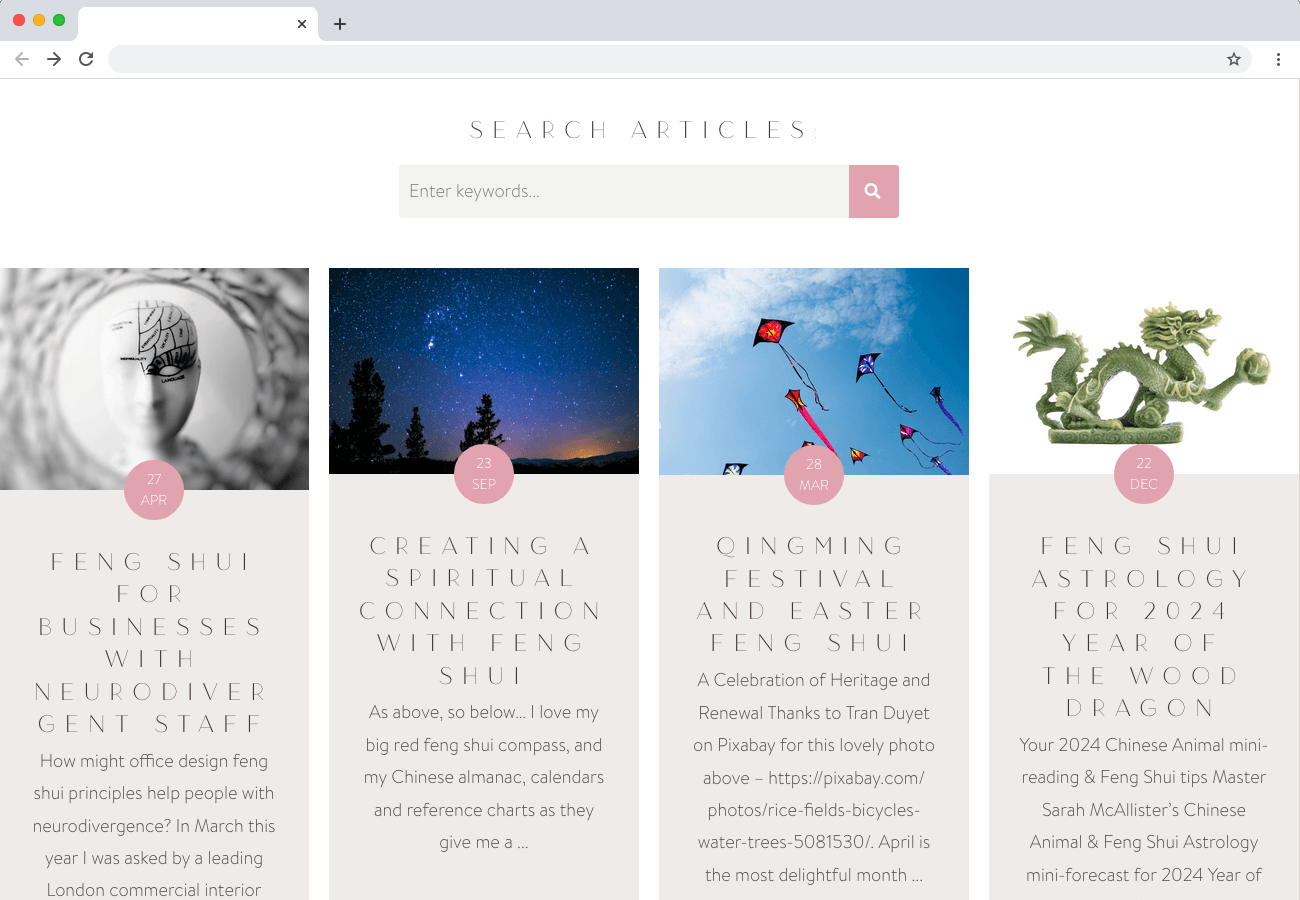This screenshot has height=900, width=1300.
Task: Close the current browser tab
Action: (x=302, y=24)
